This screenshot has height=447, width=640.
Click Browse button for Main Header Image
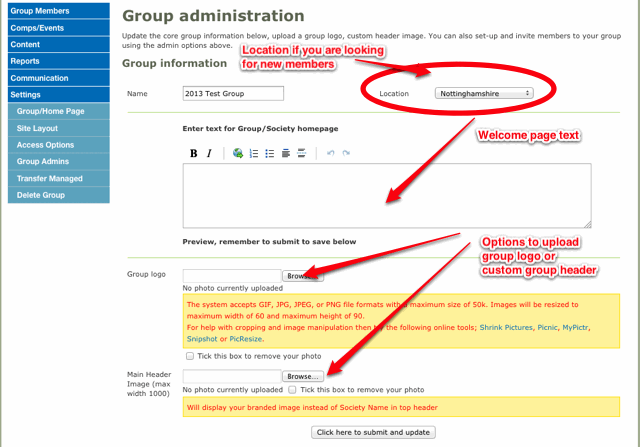[x=303, y=376]
